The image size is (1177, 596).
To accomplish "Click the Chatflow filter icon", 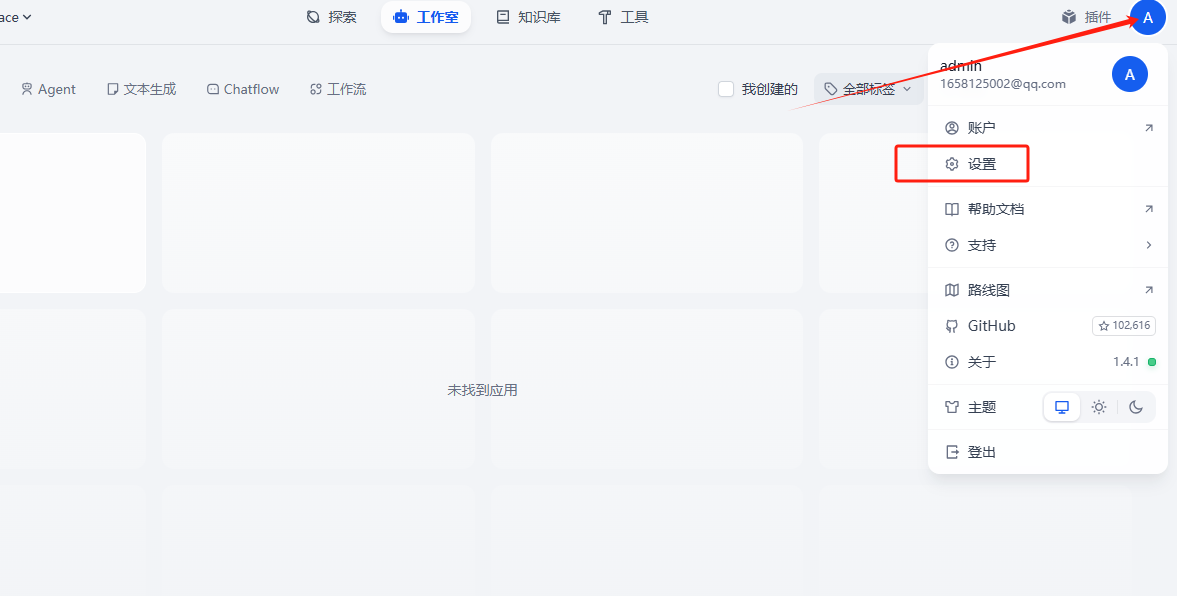I will pos(213,89).
